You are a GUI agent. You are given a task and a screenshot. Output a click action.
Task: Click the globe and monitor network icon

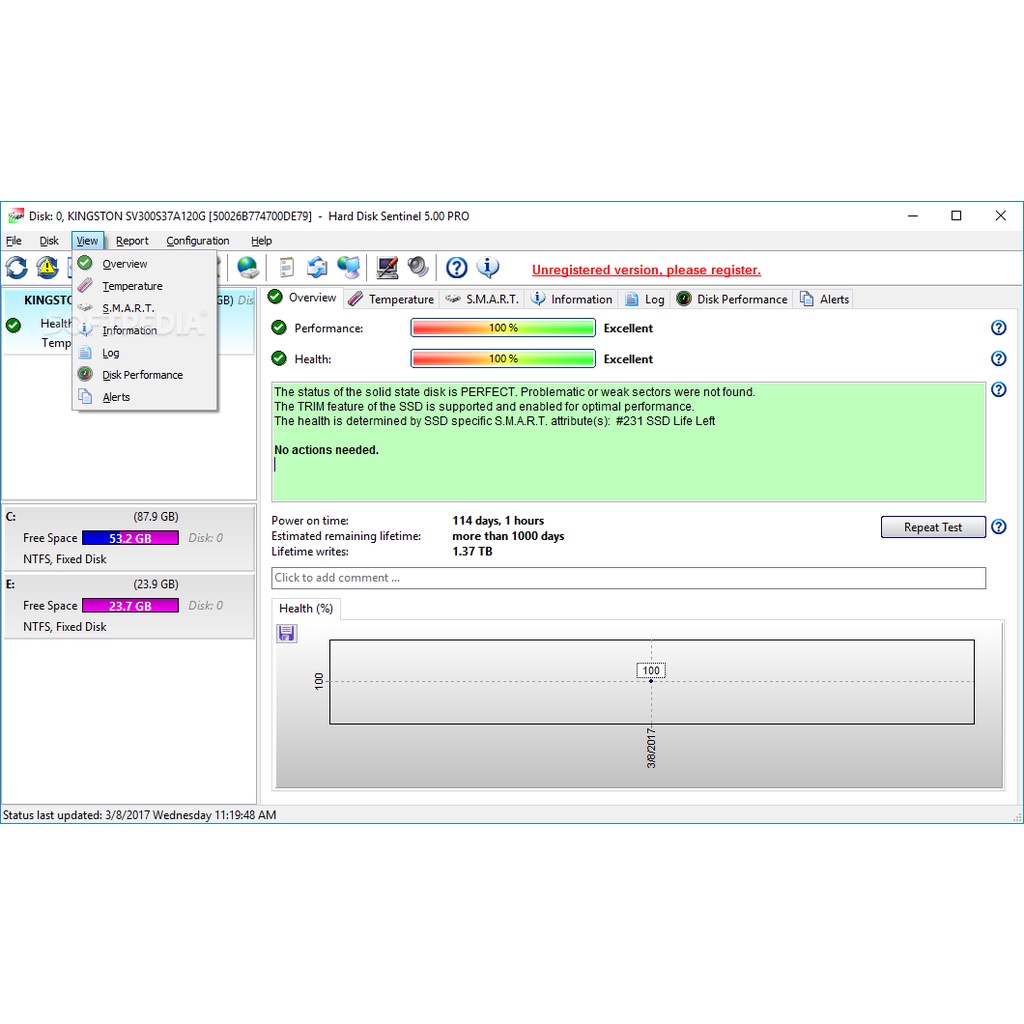(x=349, y=268)
